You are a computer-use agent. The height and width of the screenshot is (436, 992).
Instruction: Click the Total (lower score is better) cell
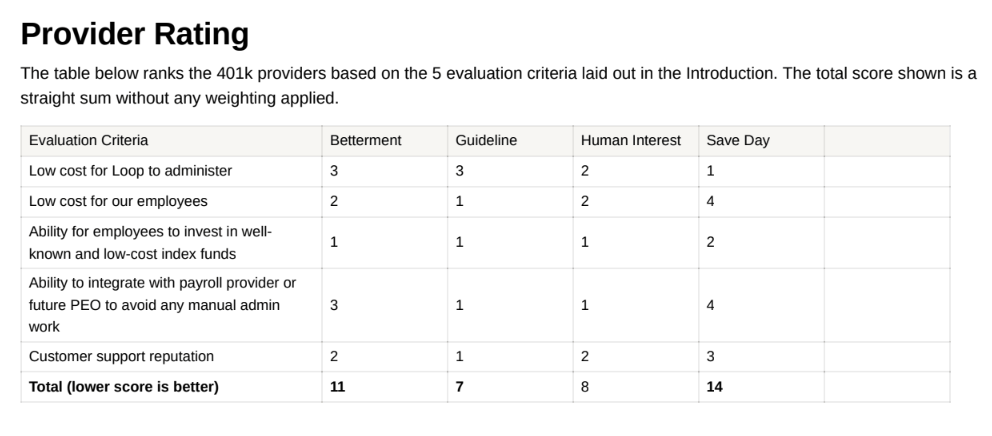124,387
